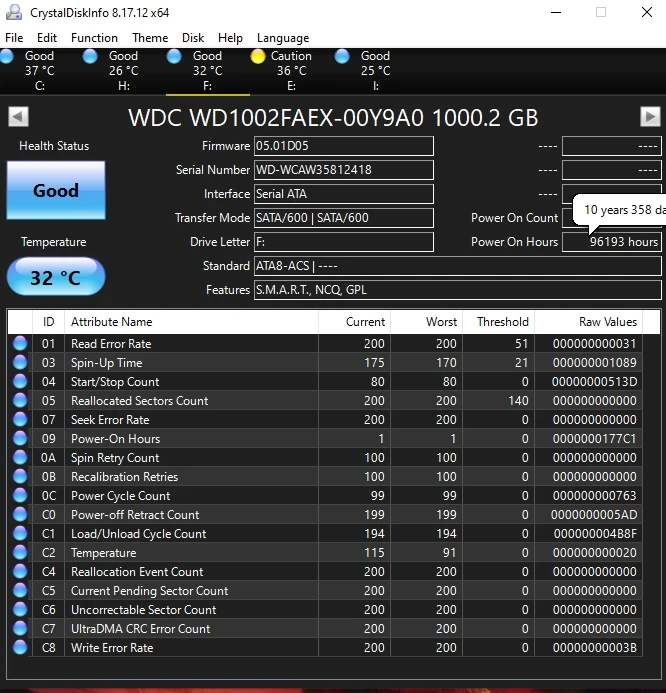This screenshot has height=693, width=666.
Task: Click threshold value 140 for Reallocated Sectors
Action: 518,400
